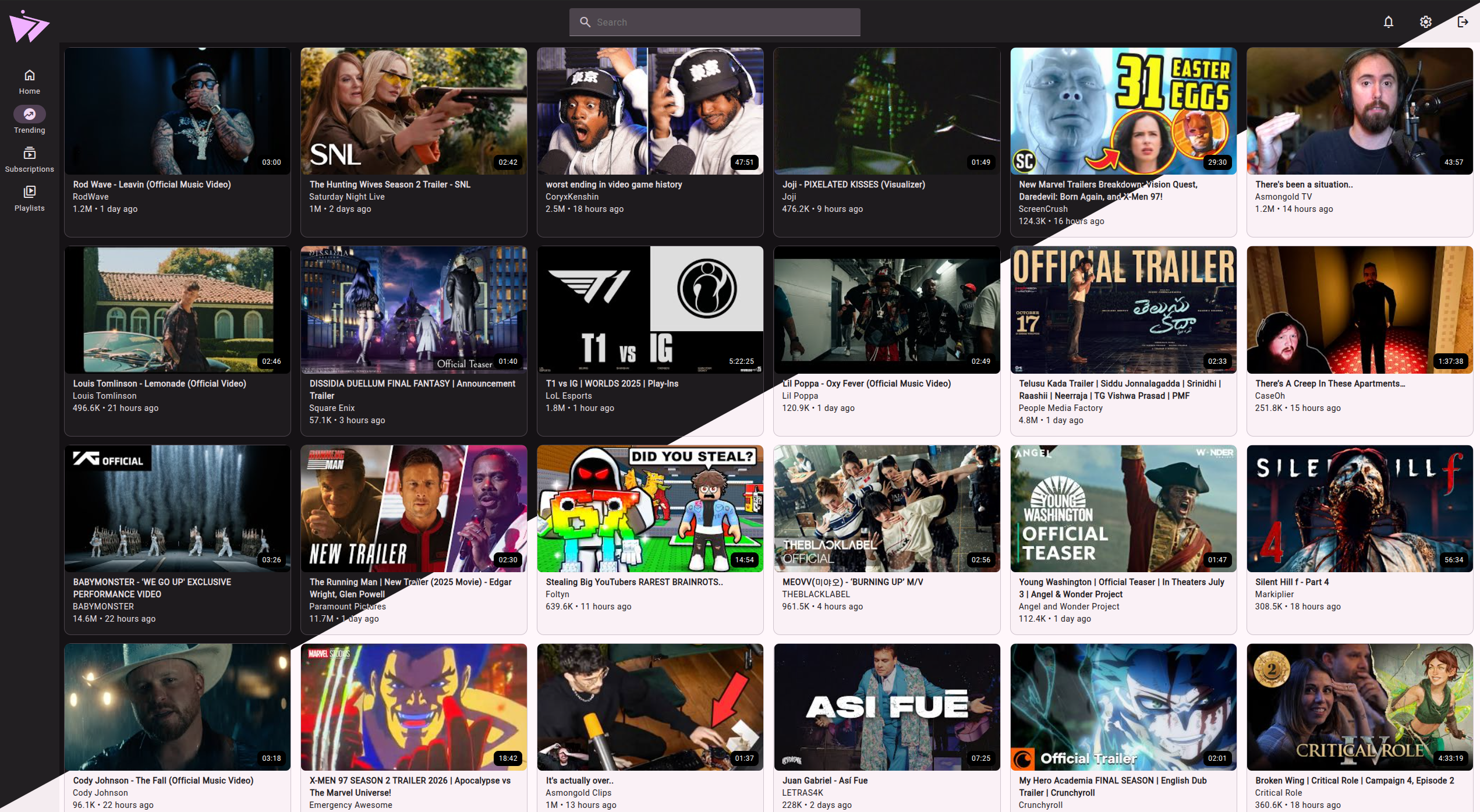Visit the Saturday Night Live channel
The image size is (1480, 812).
(346, 197)
